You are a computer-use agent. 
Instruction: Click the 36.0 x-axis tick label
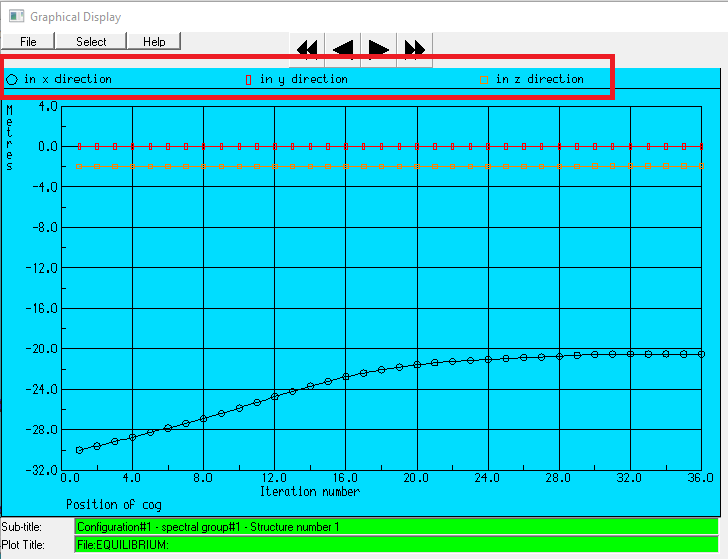point(700,478)
